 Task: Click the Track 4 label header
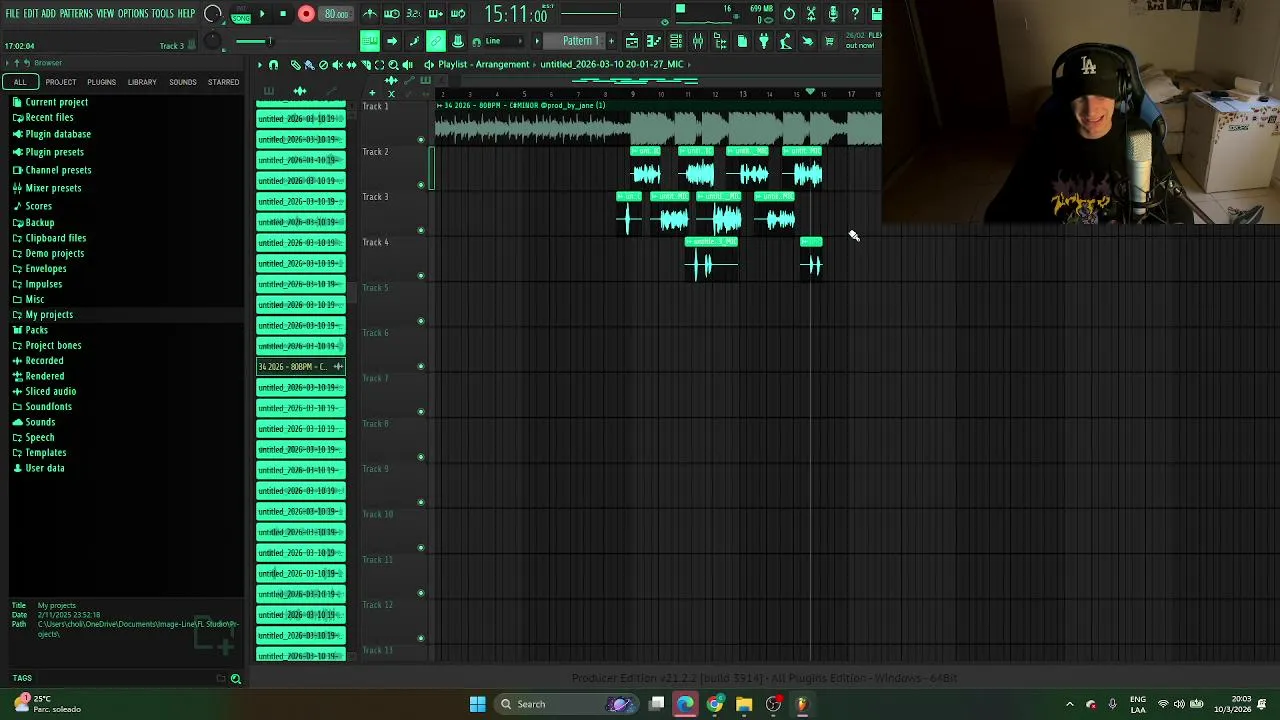(x=376, y=242)
